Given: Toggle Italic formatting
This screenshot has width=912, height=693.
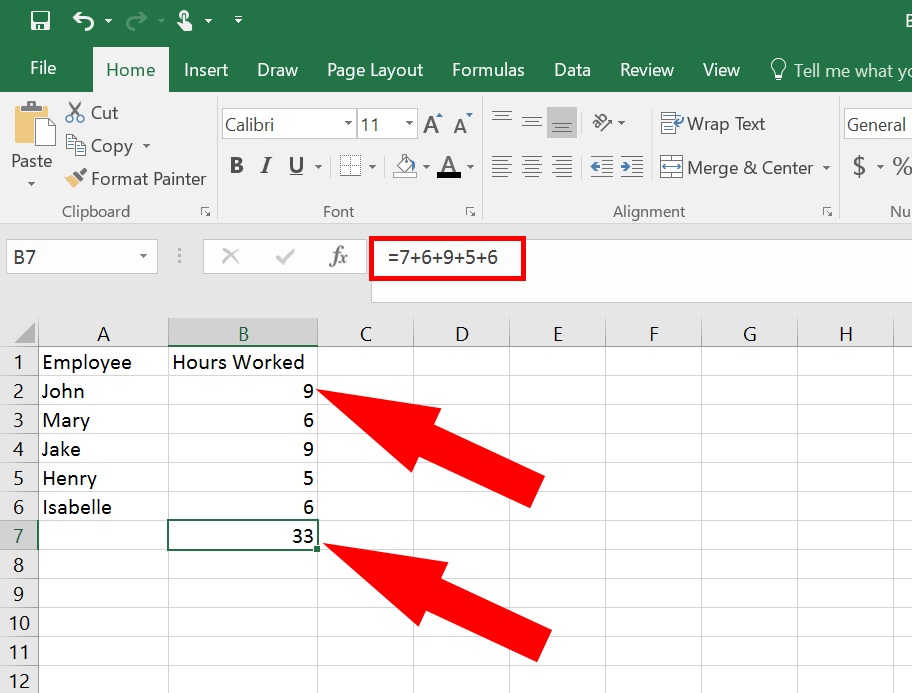Looking at the screenshot, I should pyautogui.click(x=266, y=167).
